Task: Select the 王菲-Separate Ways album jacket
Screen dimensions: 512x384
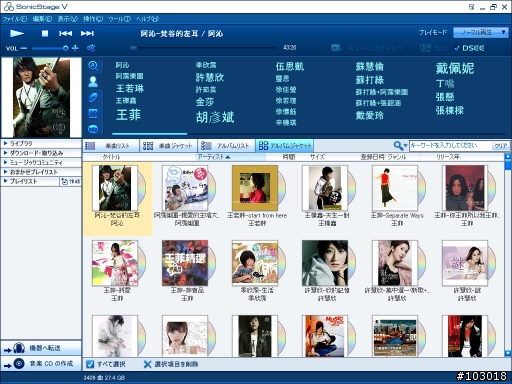Action: coord(395,188)
